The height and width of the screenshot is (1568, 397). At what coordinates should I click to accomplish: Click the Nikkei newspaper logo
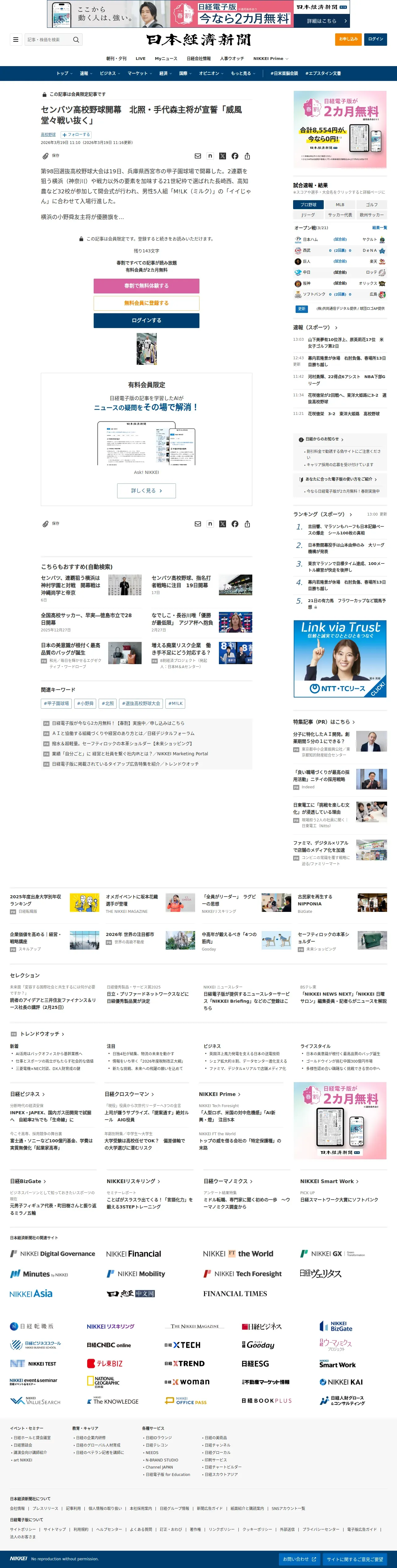(x=198, y=40)
